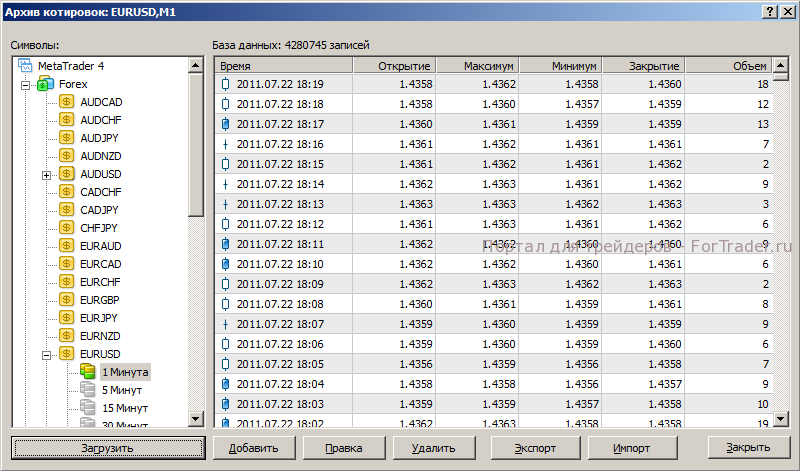Select the 1 Минута timeframe item
The height and width of the screenshot is (471, 800).
click(x=125, y=372)
